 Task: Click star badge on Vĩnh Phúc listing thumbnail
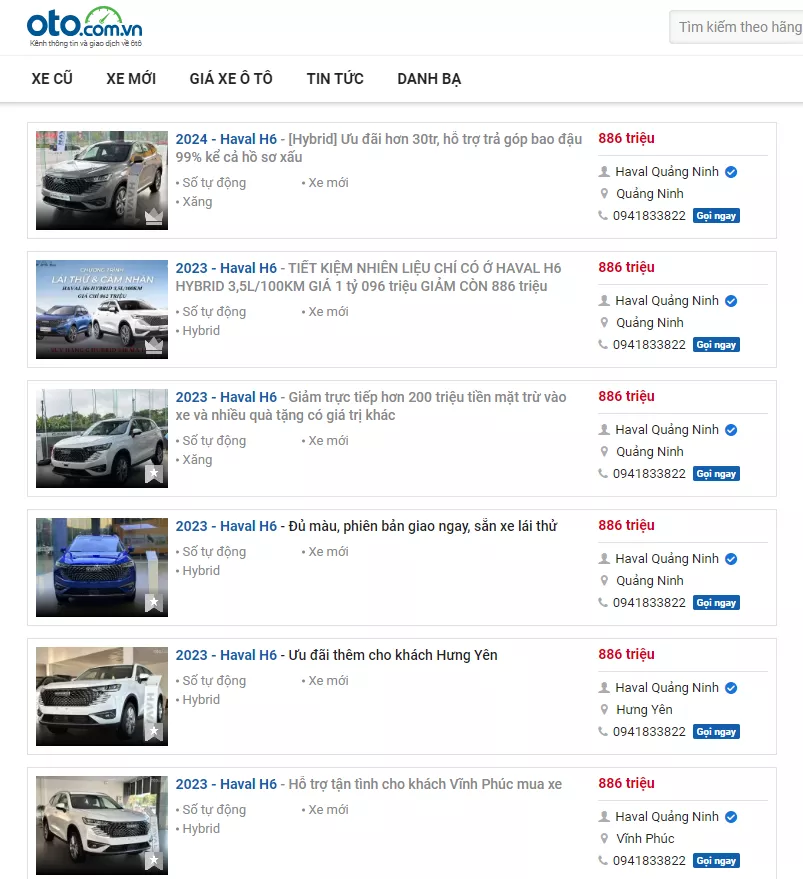(x=154, y=861)
